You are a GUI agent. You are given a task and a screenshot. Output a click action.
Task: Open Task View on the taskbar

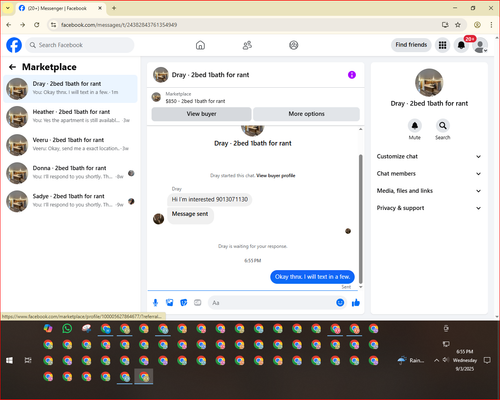(28, 360)
